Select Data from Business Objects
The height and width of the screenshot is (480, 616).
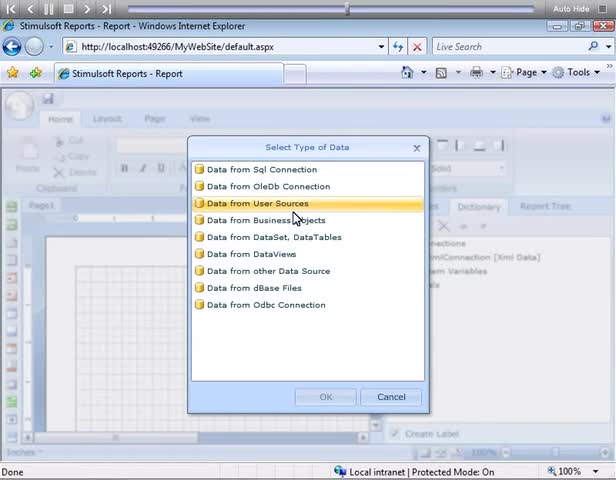[x=308, y=220]
